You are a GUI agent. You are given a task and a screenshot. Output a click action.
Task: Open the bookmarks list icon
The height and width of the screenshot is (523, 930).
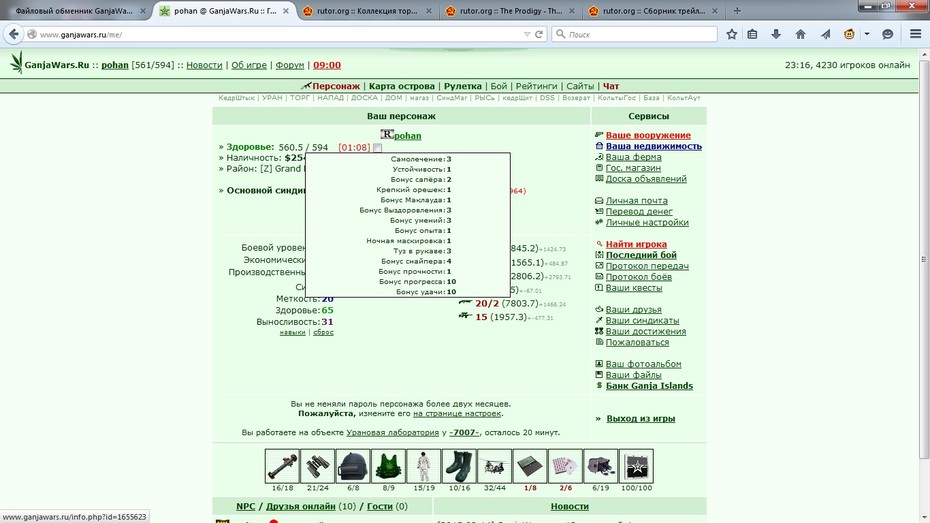tap(752, 34)
